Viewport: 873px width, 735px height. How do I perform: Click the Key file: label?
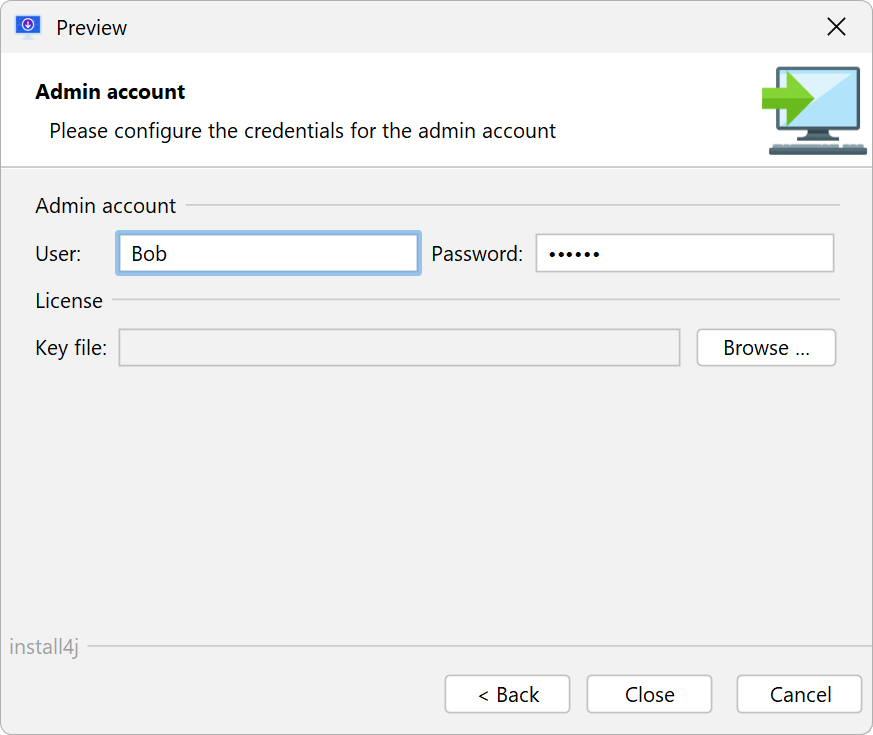pyautogui.click(x=71, y=348)
